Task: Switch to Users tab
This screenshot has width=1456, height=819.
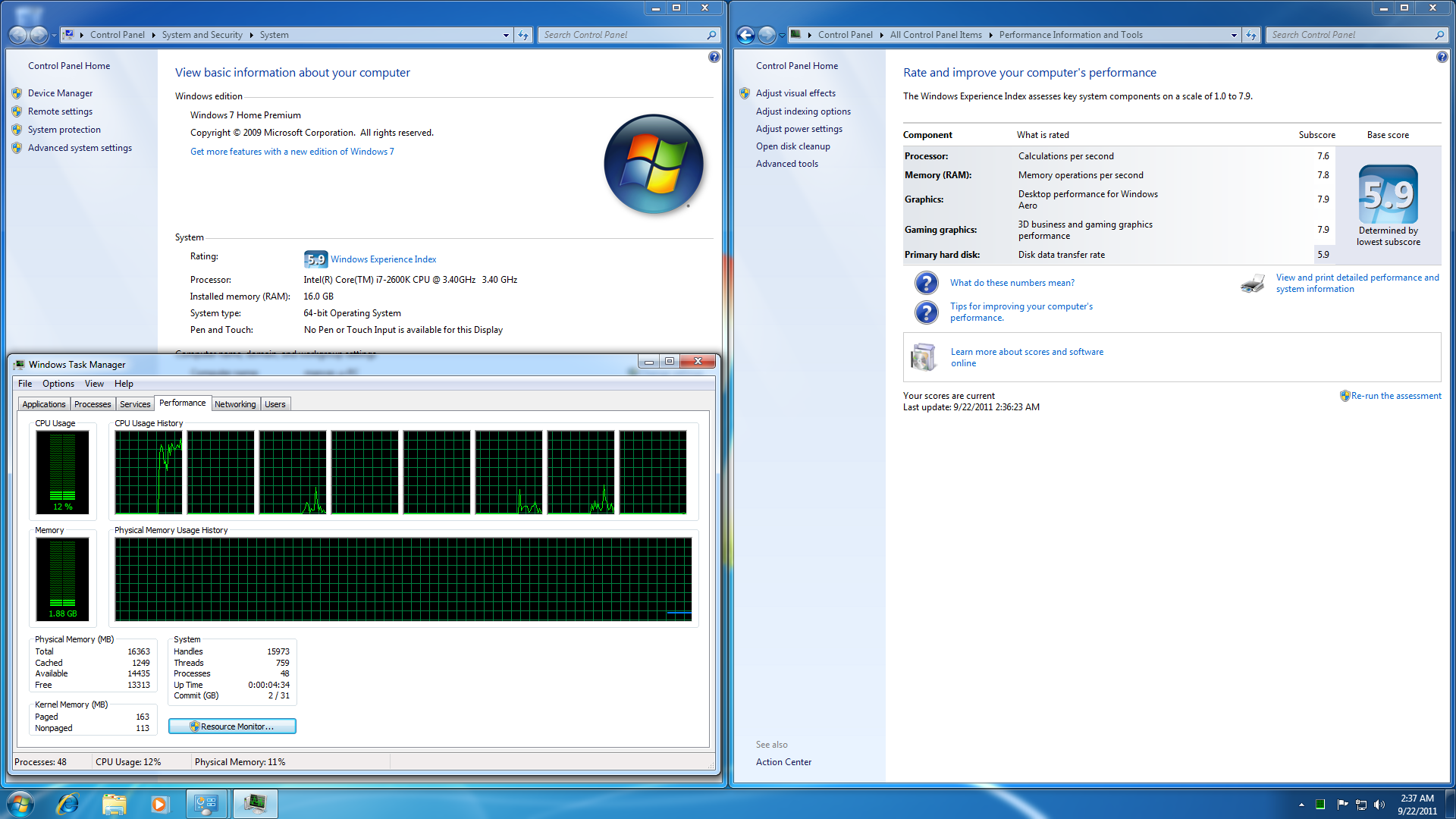Action: coord(275,404)
